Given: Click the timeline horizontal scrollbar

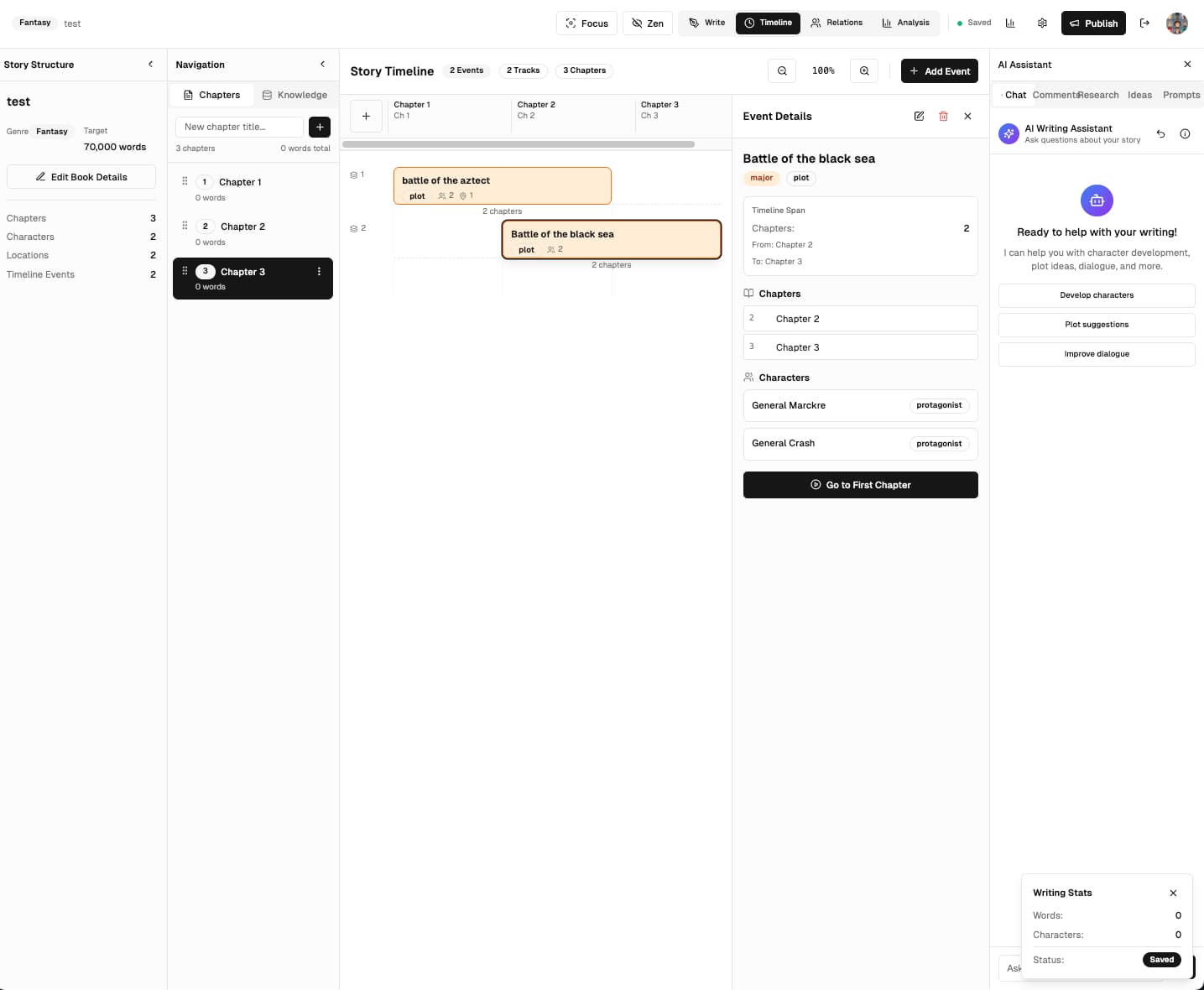Looking at the screenshot, I should click(519, 144).
